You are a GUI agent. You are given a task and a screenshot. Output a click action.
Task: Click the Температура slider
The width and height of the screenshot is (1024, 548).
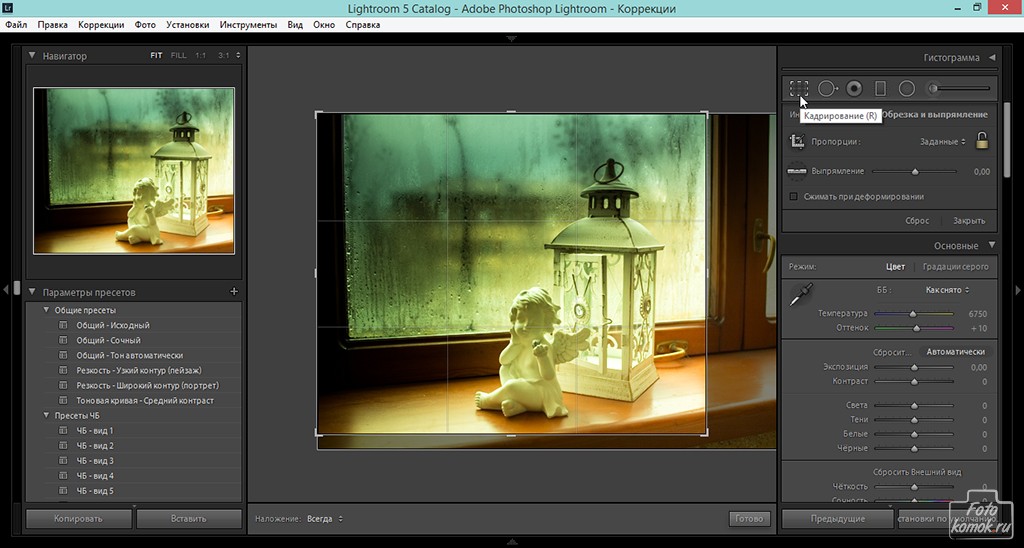pos(914,314)
